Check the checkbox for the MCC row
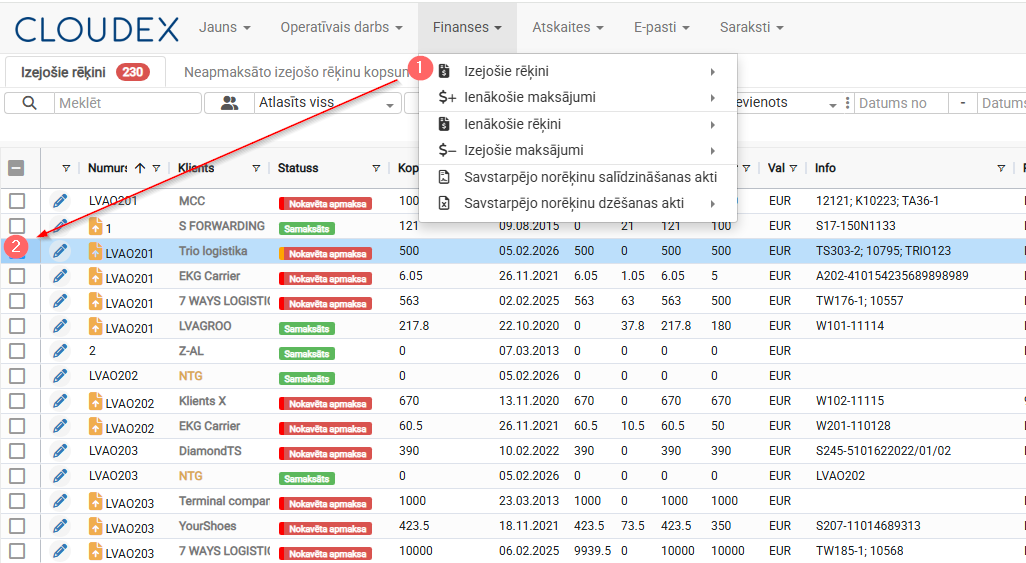1026x563 pixels. coord(17,201)
